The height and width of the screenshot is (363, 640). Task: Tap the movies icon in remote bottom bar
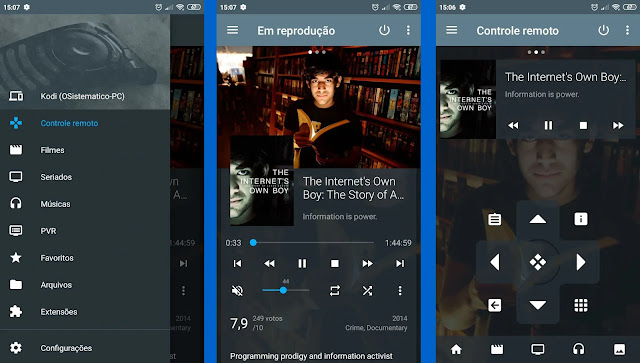497,349
